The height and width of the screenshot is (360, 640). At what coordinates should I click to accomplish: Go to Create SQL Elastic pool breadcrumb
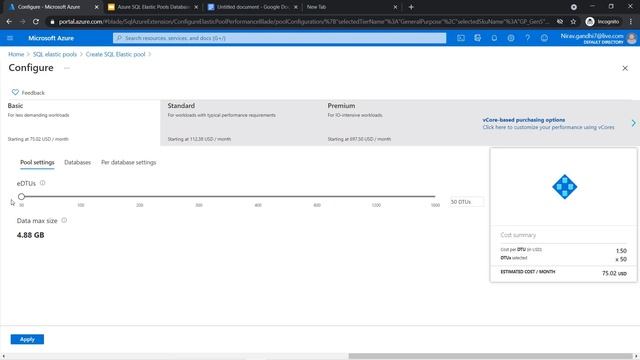point(115,54)
